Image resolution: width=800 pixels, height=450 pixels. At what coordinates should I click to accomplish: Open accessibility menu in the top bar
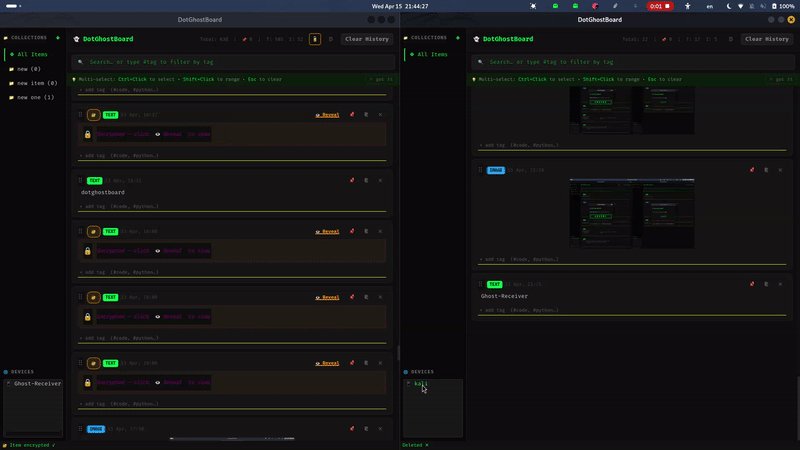[x=687, y=6]
